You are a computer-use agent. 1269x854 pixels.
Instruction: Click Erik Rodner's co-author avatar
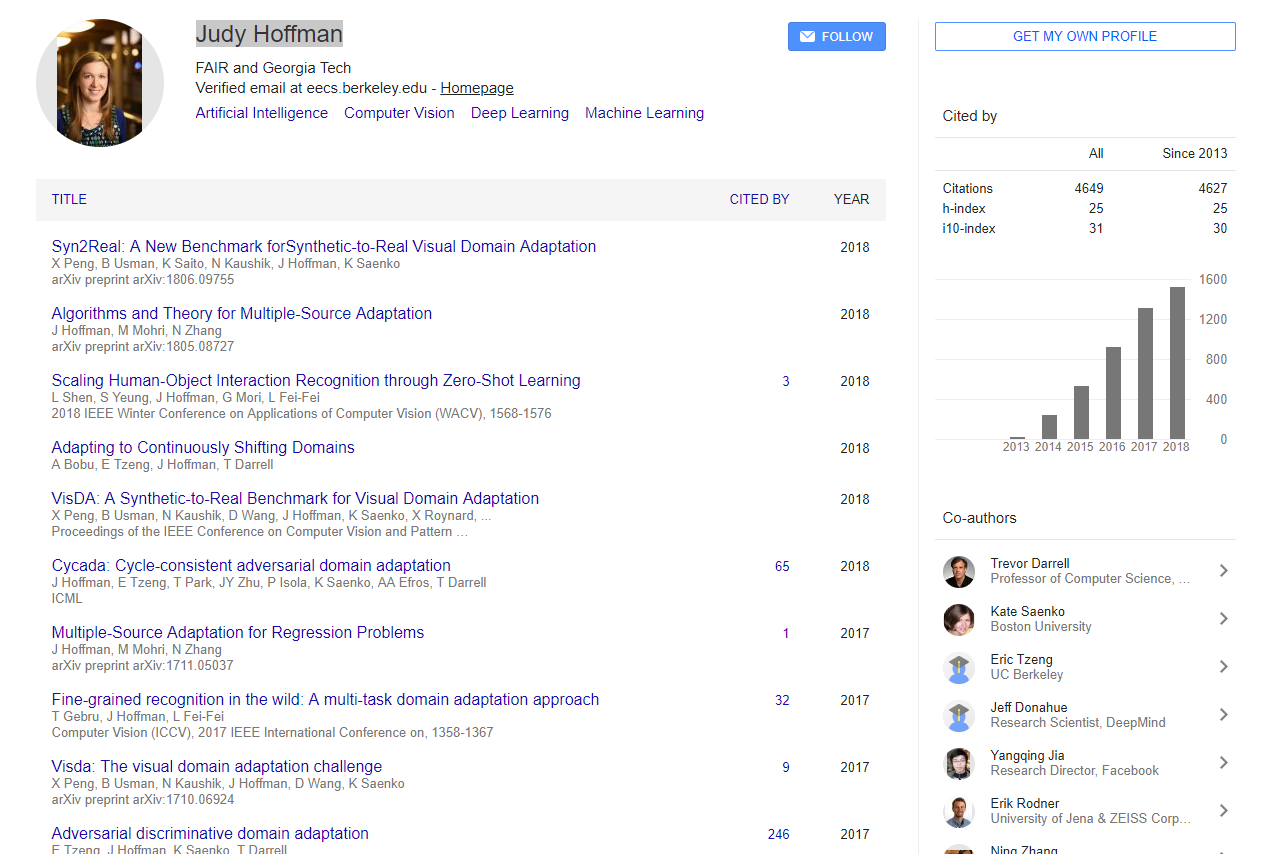pyautogui.click(x=959, y=811)
